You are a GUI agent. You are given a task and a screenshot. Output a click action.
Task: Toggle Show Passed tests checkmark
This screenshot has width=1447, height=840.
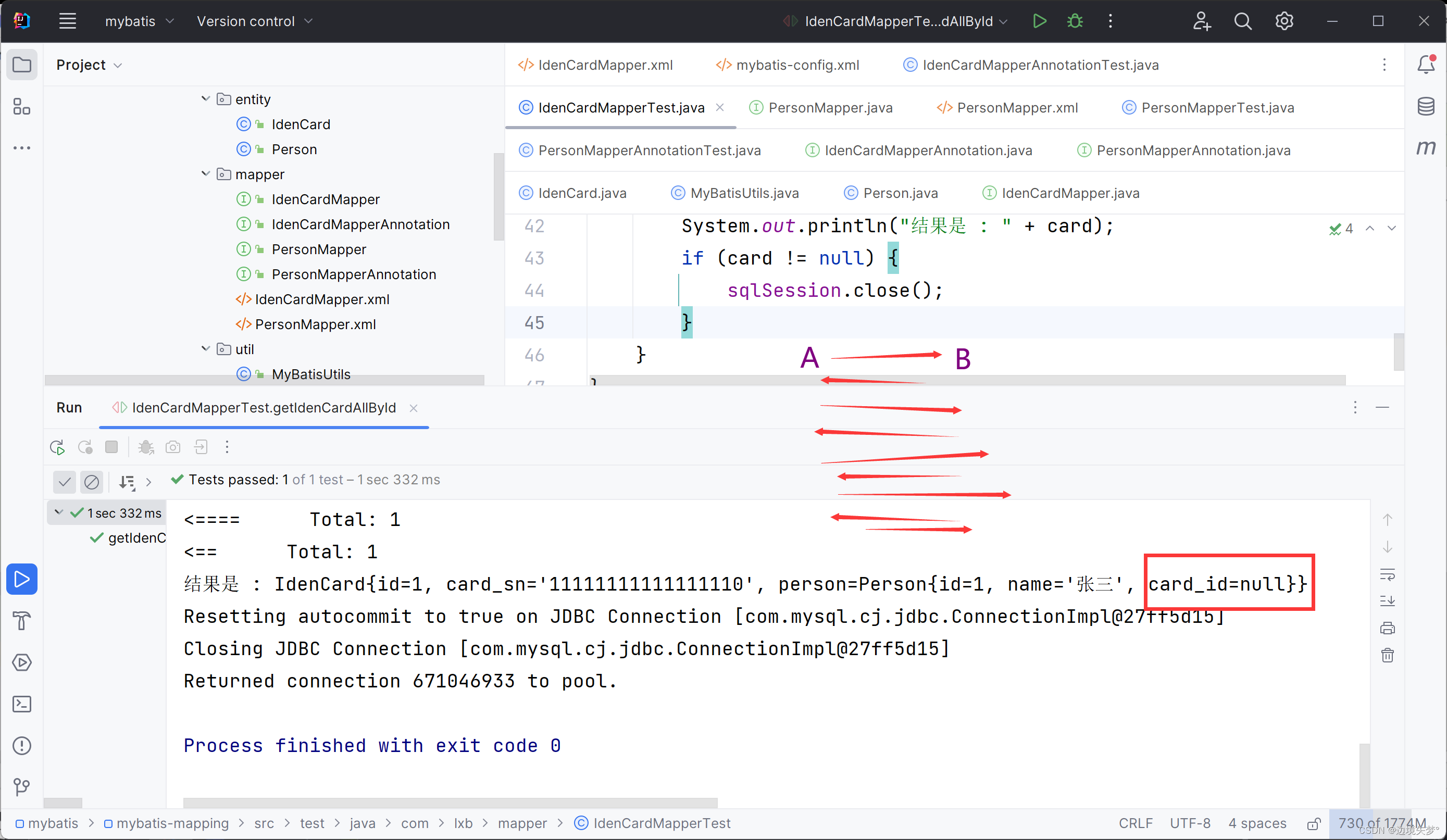click(64, 482)
